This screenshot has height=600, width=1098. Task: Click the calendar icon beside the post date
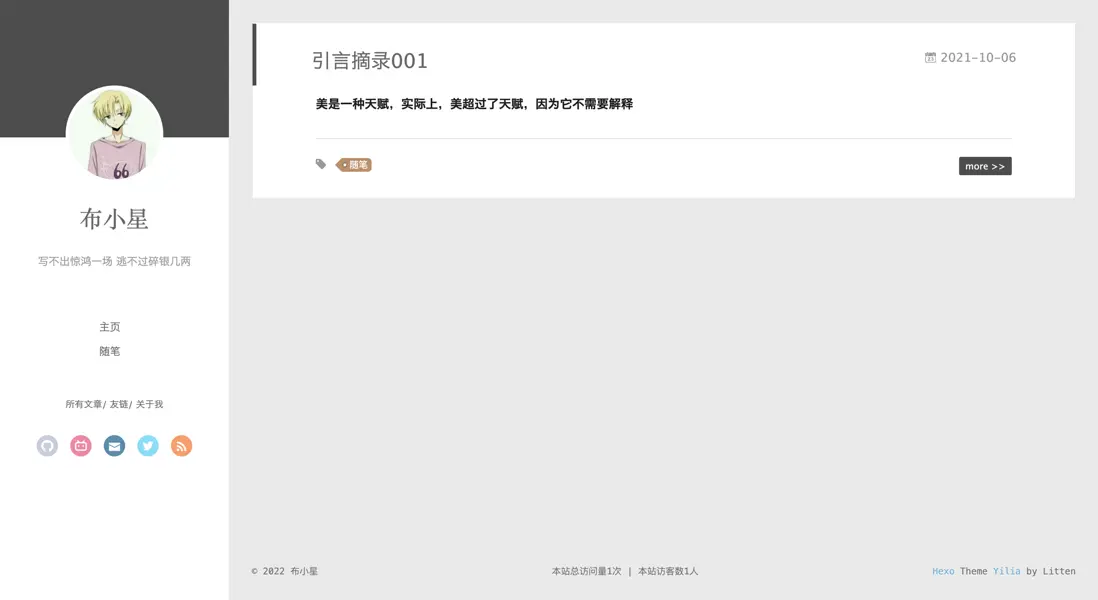[929, 57]
